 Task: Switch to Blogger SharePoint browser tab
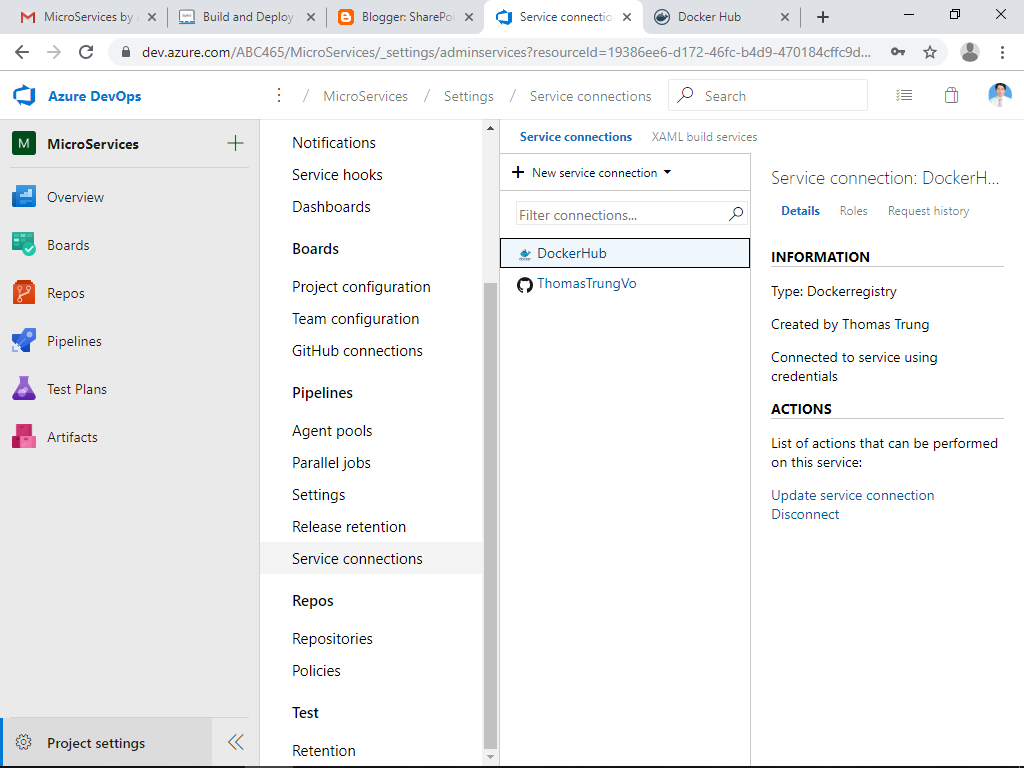[x=406, y=17]
